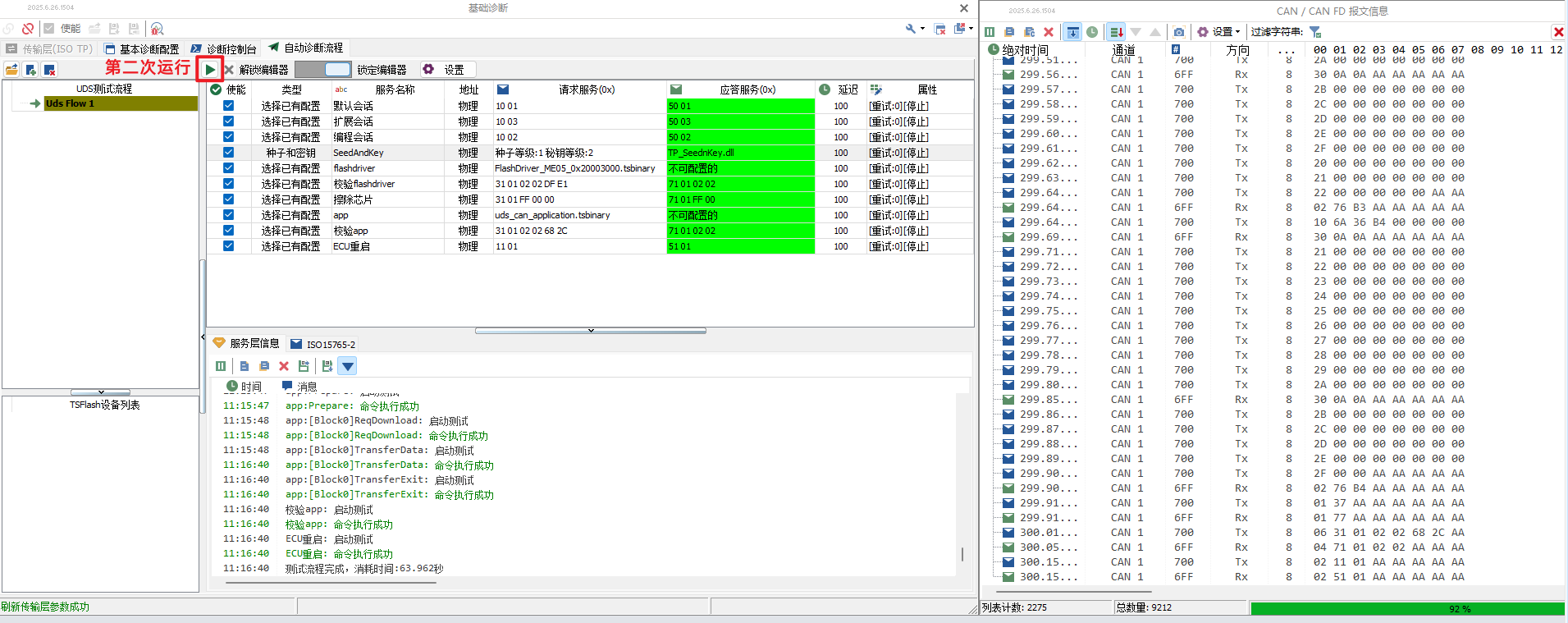
Task: Toggle log auto-scroll down arrow
Action: coord(348,366)
